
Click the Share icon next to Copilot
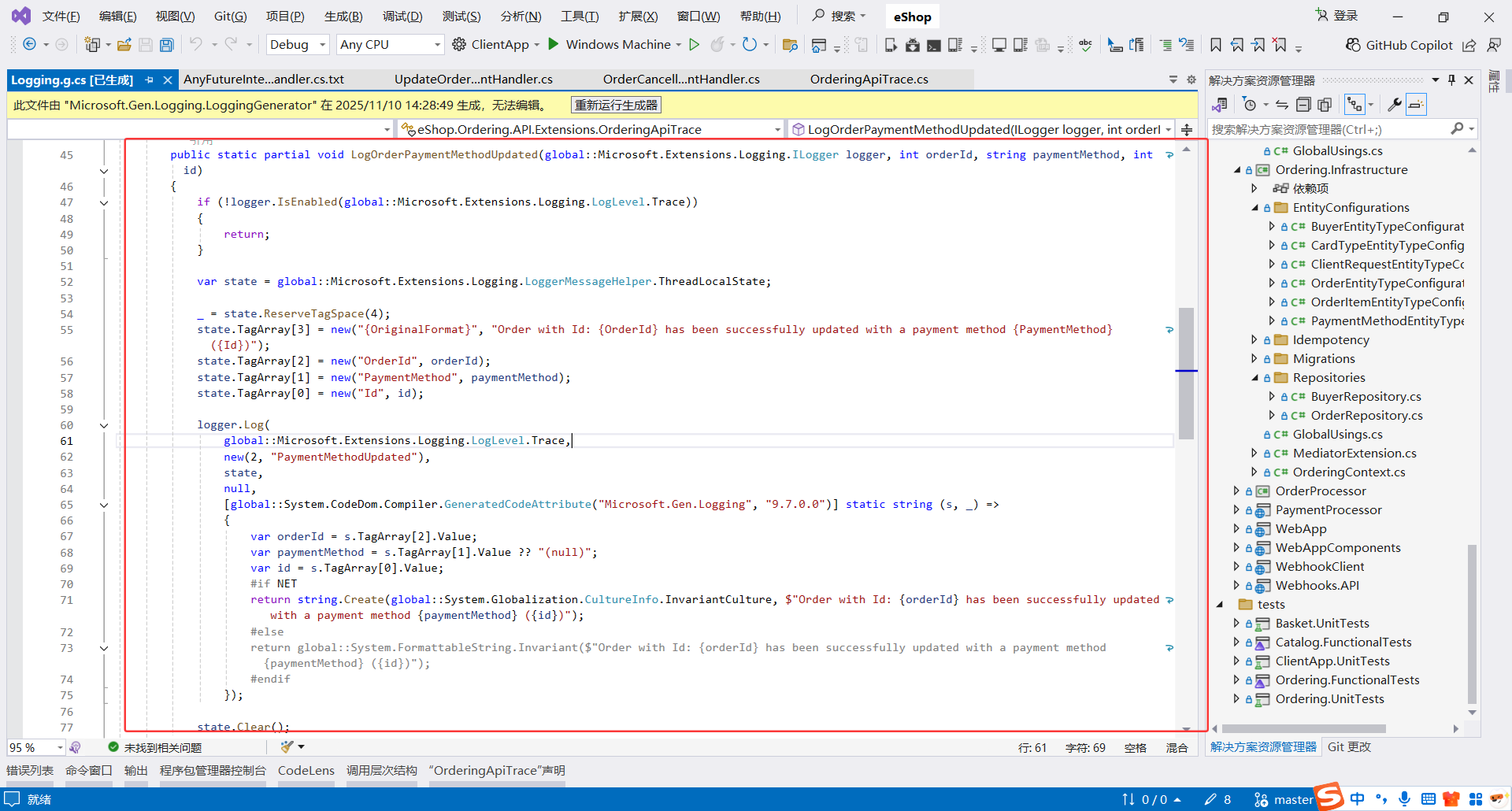[1469, 45]
